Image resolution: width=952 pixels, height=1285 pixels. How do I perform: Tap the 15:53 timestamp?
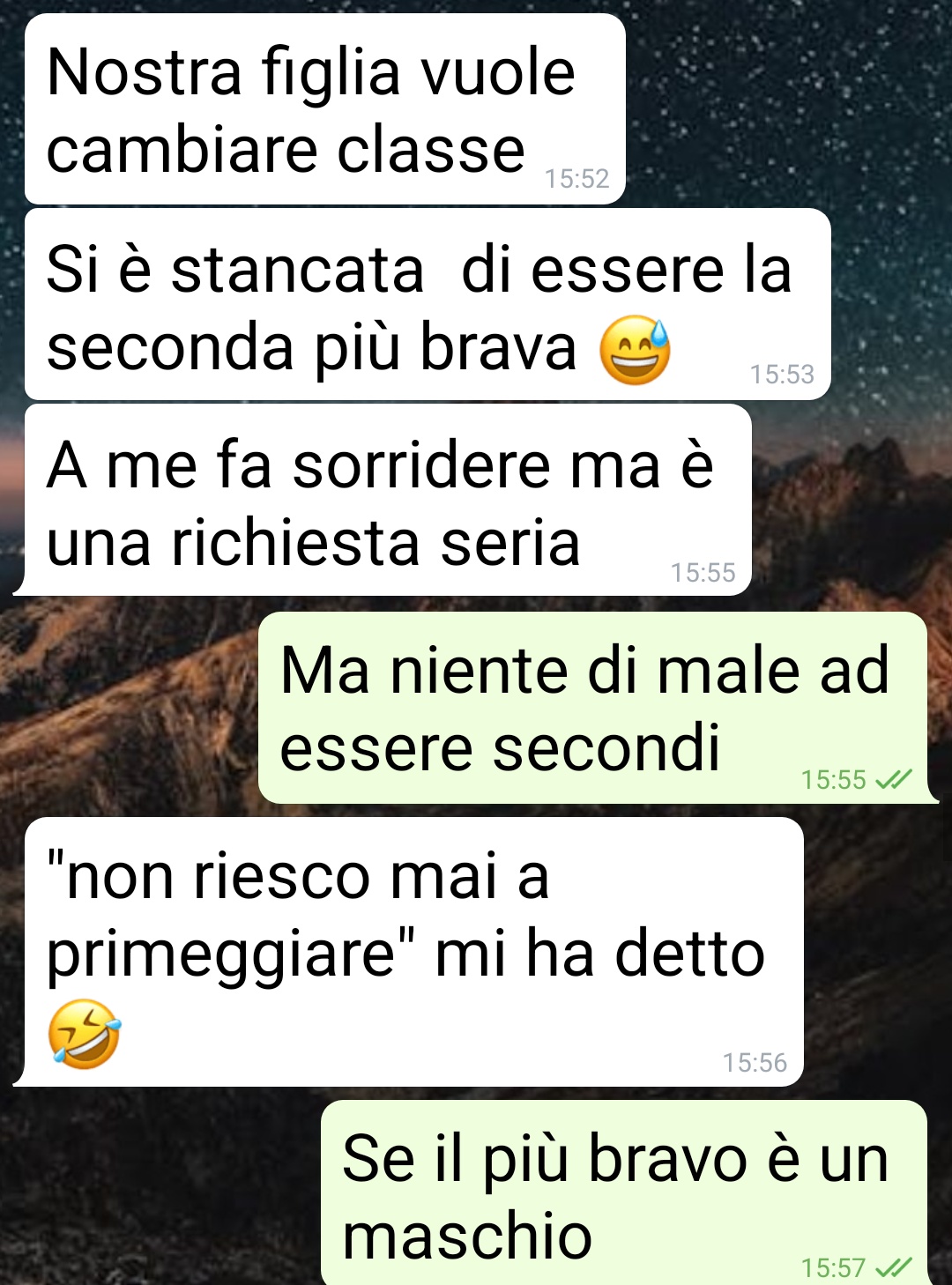(x=782, y=375)
